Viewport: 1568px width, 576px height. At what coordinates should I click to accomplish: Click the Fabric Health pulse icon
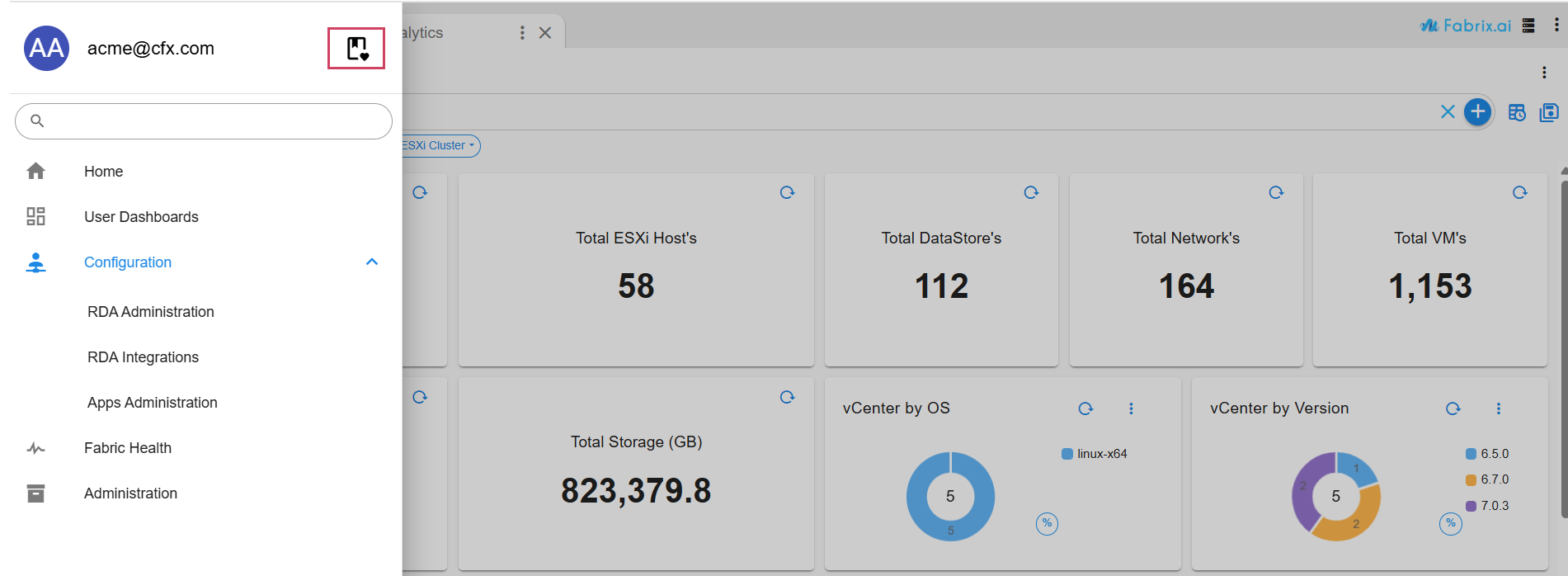pyautogui.click(x=35, y=448)
